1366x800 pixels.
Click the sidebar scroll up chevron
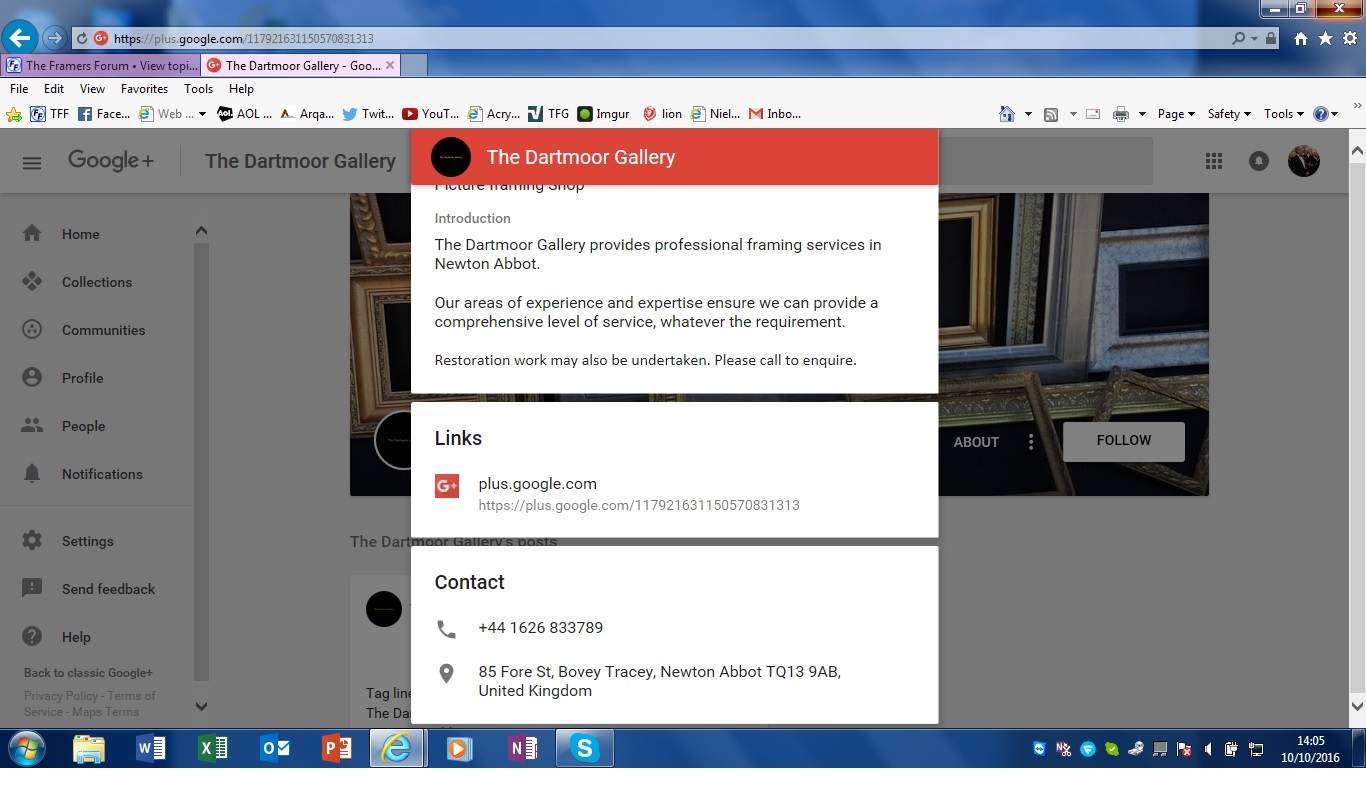pyautogui.click(x=201, y=231)
